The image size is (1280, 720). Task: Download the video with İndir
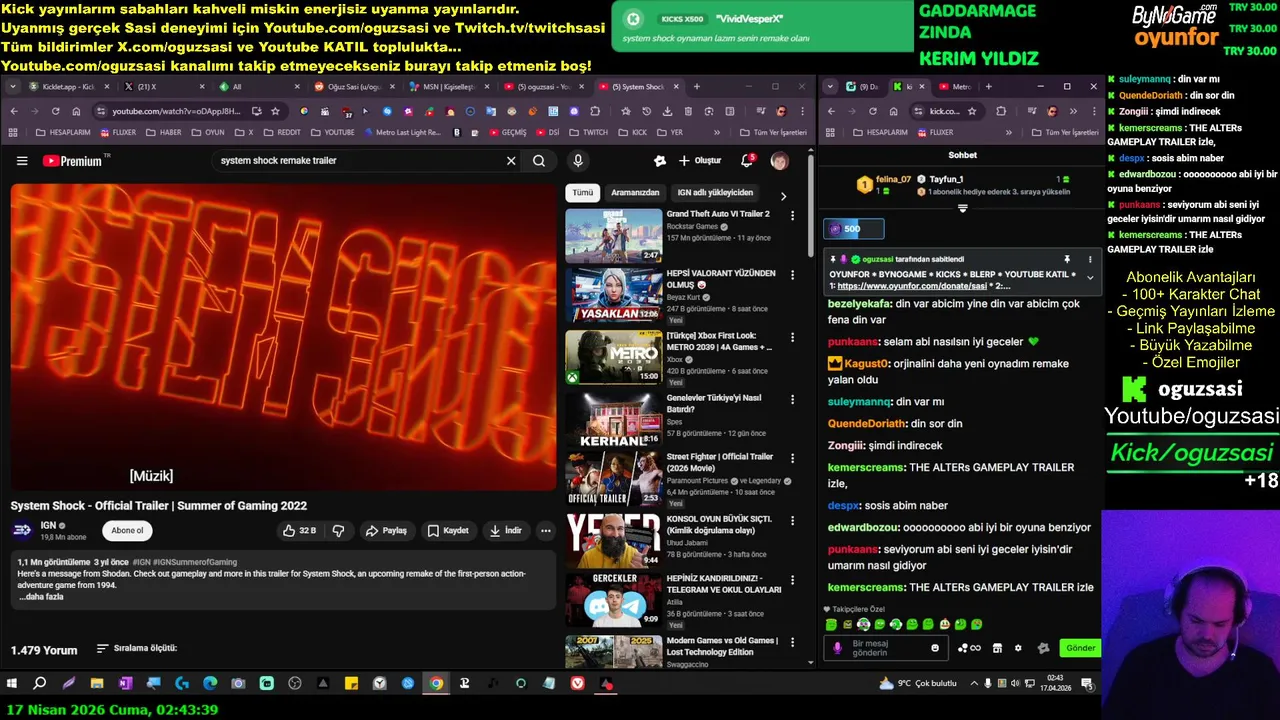click(505, 531)
